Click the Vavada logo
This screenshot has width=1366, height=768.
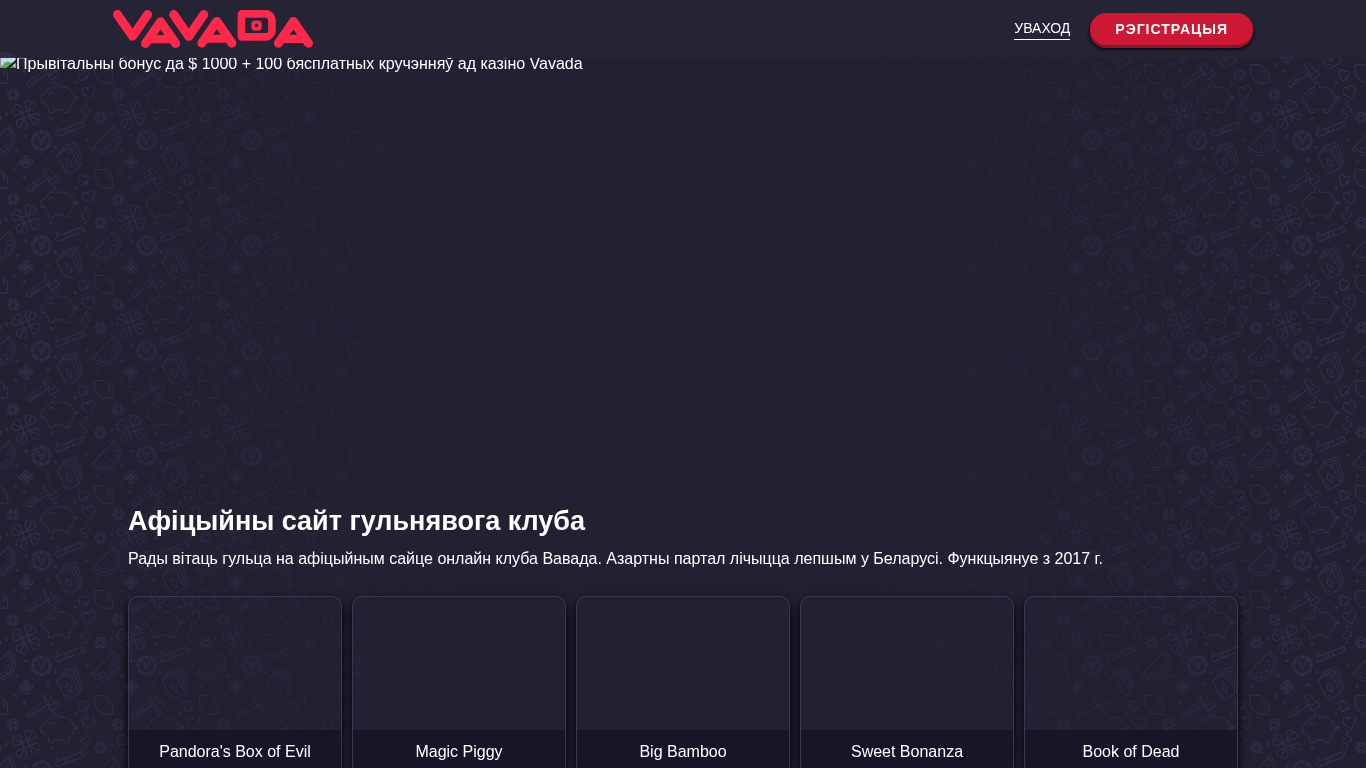click(213, 29)
